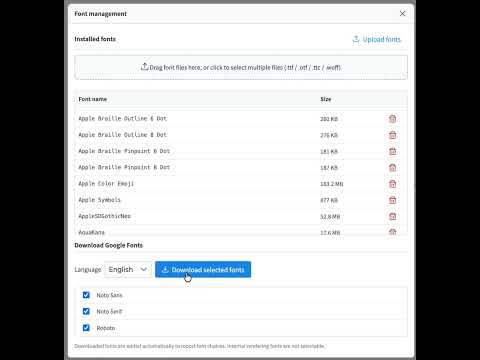
Task: Click the Upload fonts link
Action: point(377,39)
